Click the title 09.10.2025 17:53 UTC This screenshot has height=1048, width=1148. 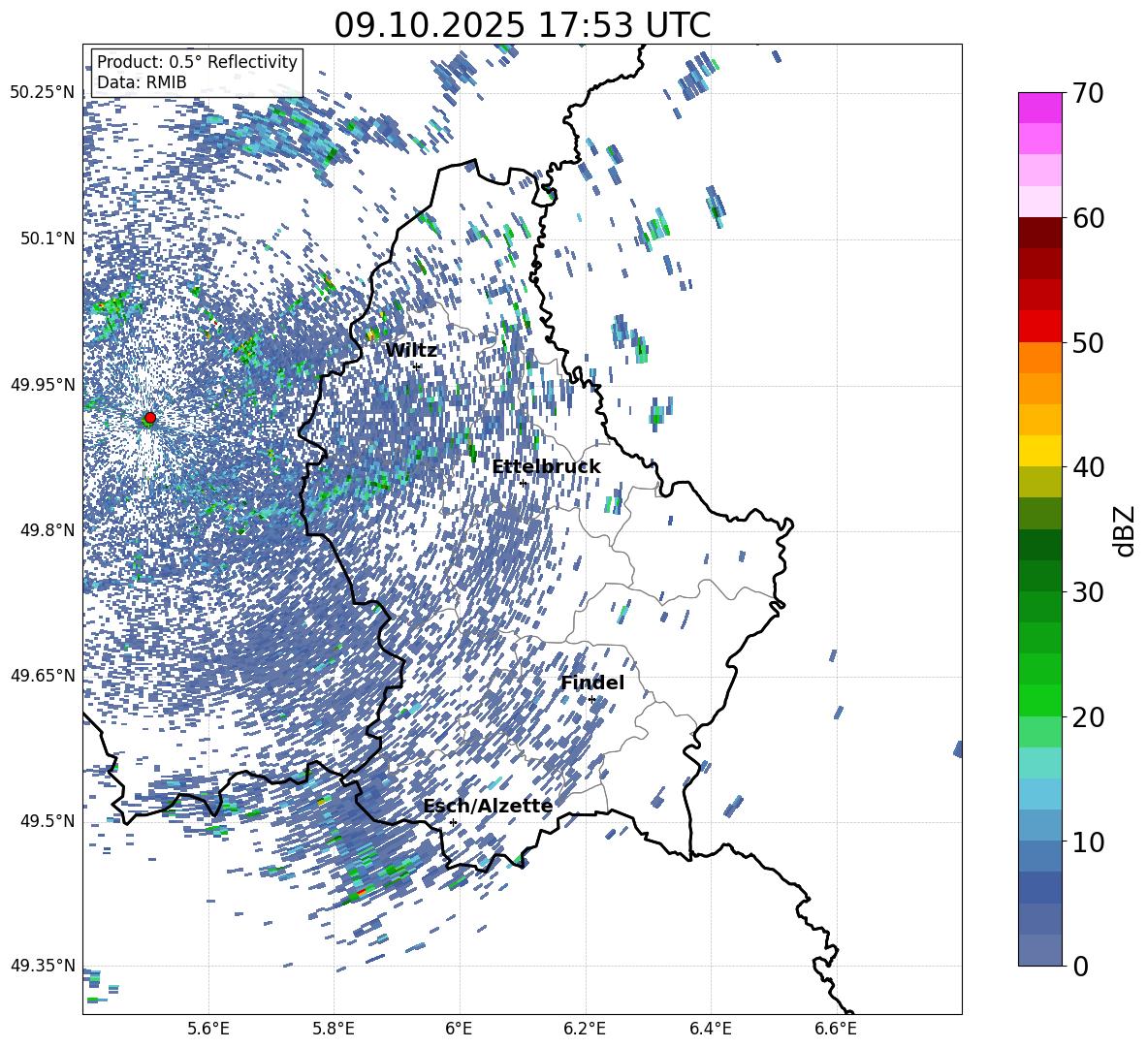(522, 25)
